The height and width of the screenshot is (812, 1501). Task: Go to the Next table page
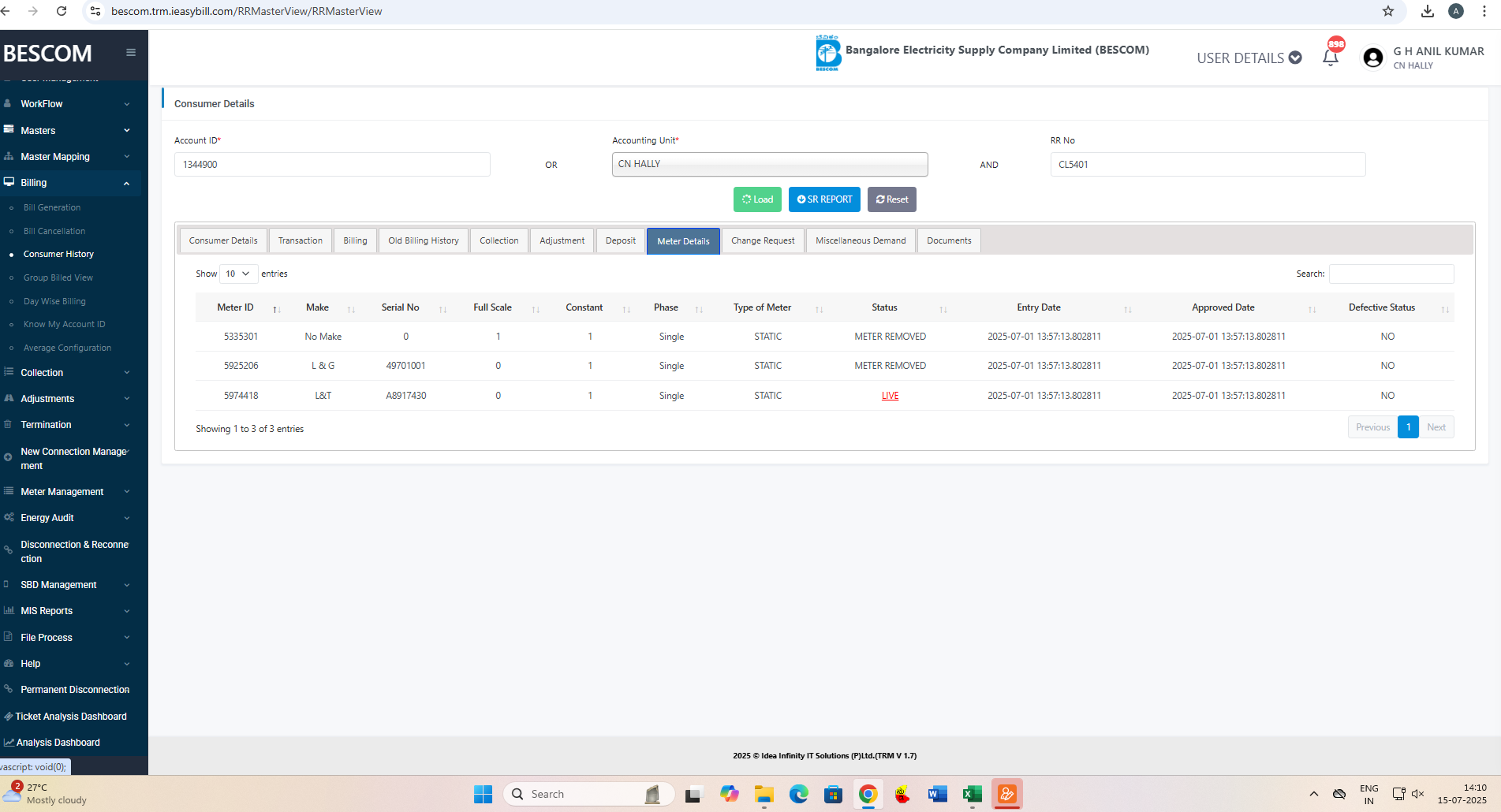(x=1436, y=427)
